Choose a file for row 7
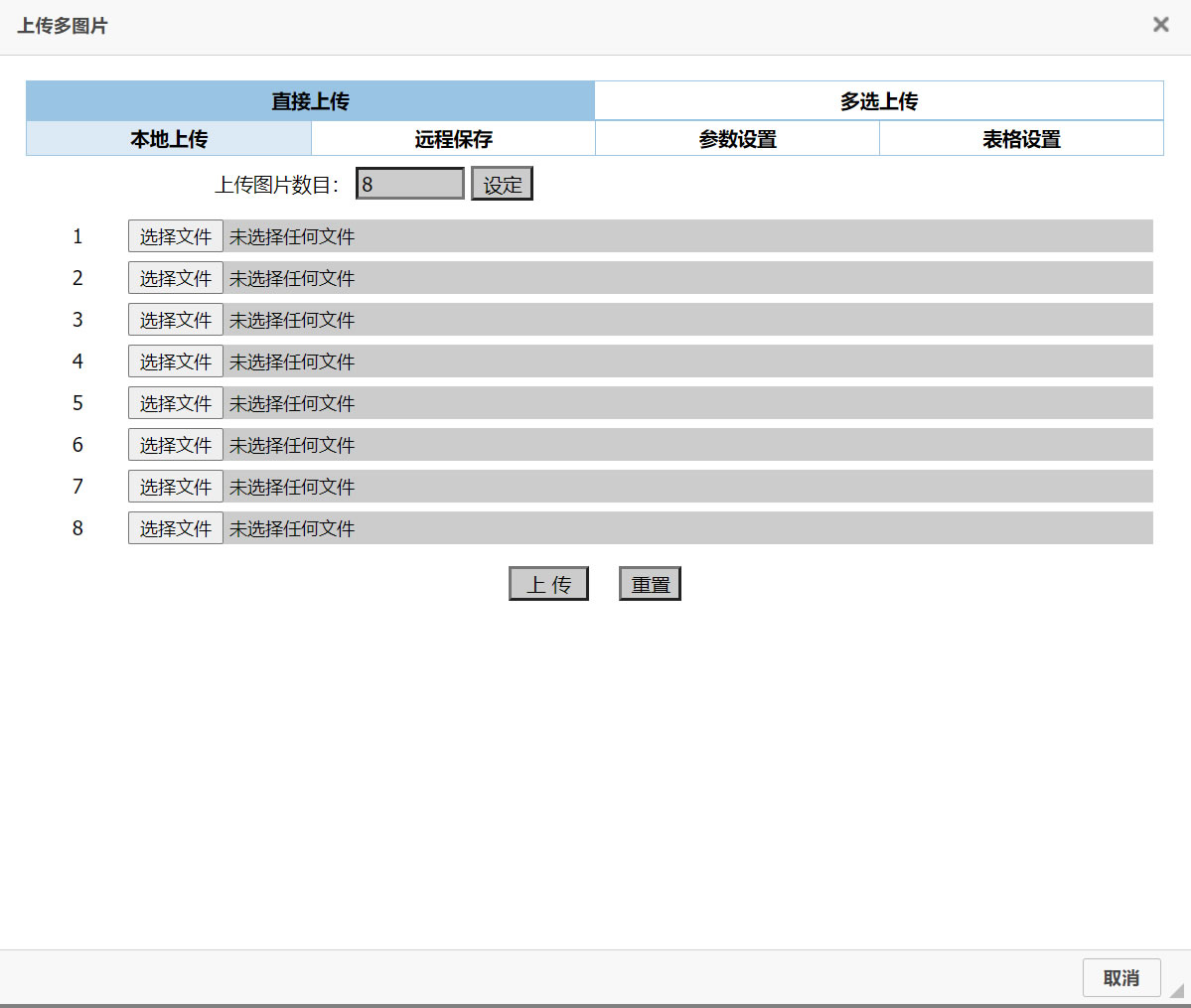 (175, 486)
